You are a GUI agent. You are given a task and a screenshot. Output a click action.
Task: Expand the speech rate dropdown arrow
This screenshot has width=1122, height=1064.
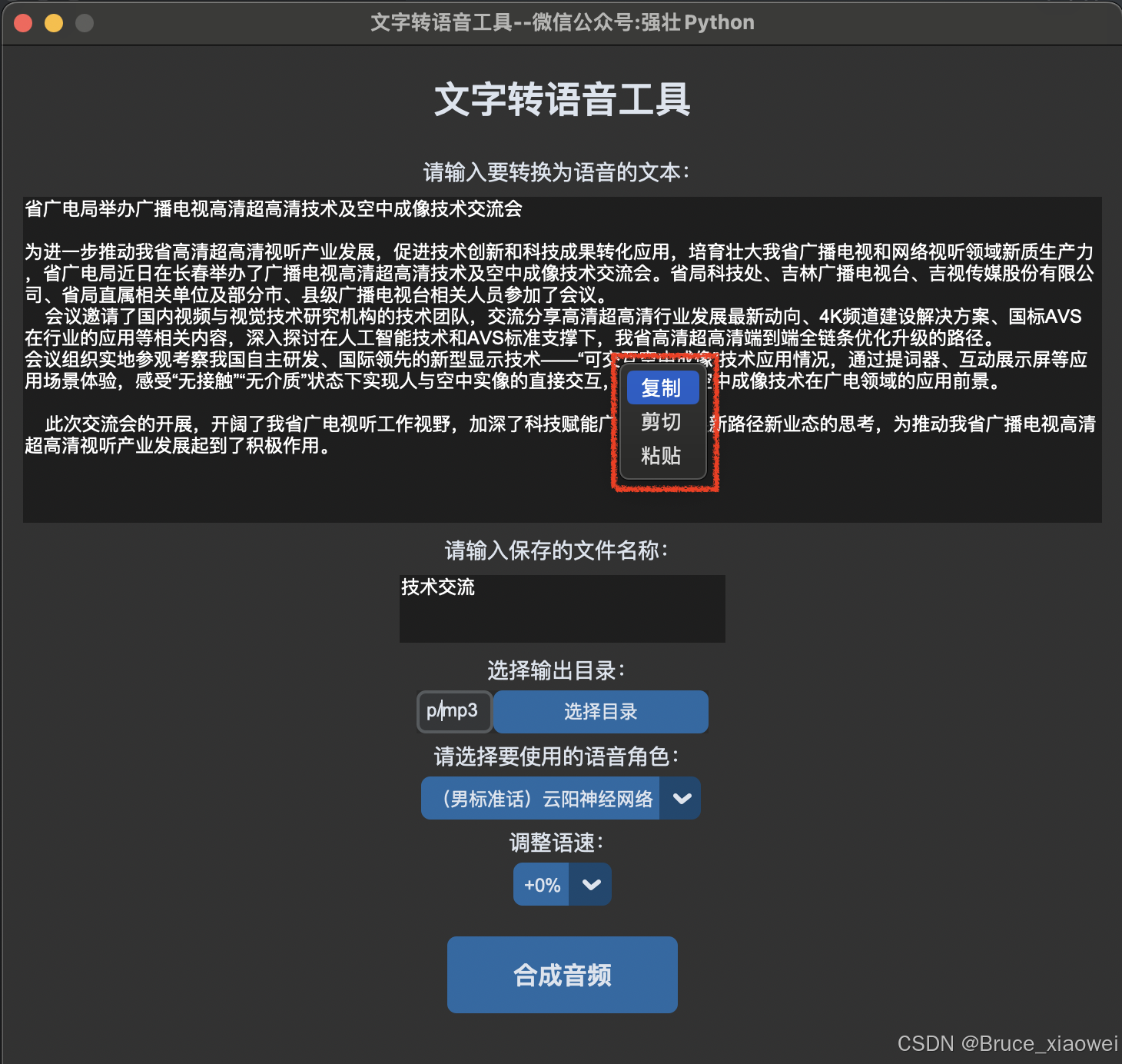point(591,884)
